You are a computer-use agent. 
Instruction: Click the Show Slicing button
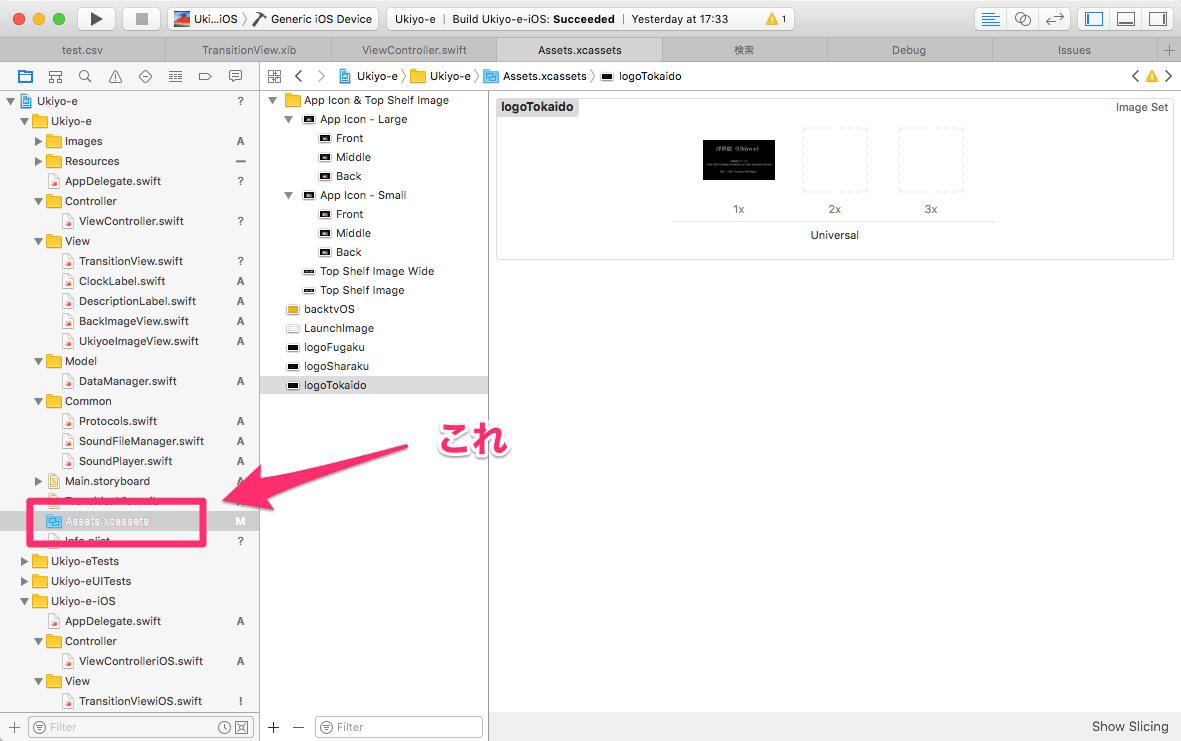tap(1128, 726)
